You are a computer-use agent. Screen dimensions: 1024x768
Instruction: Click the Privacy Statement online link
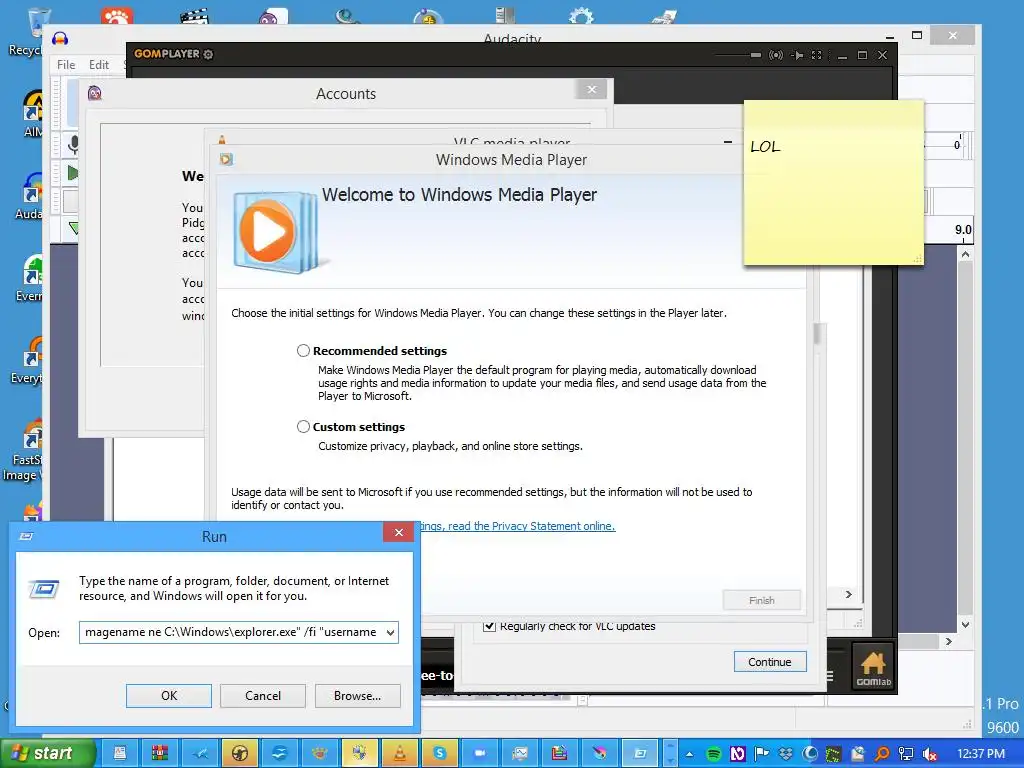pos(516,526)
